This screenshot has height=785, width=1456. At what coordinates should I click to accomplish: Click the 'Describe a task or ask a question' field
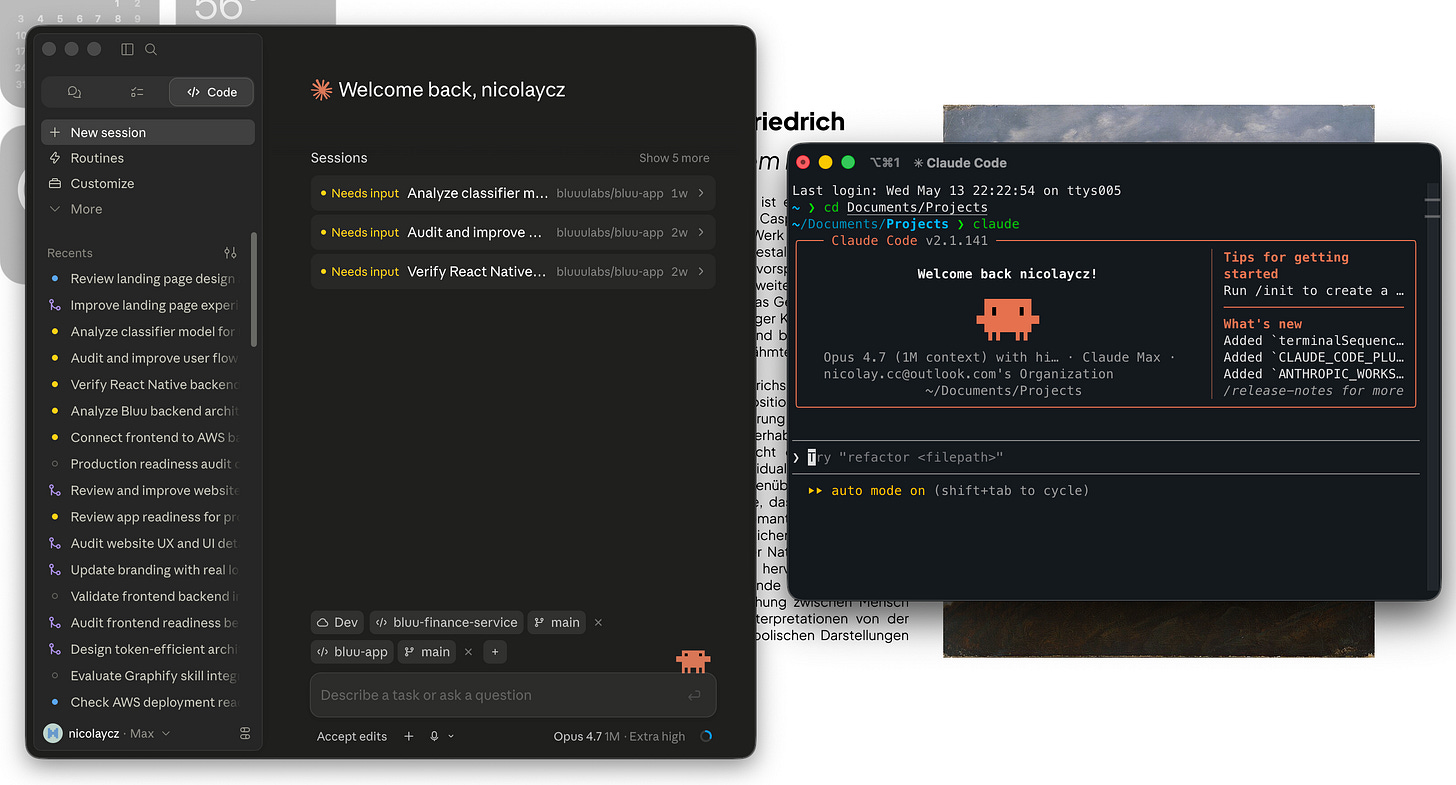(513, 695)
